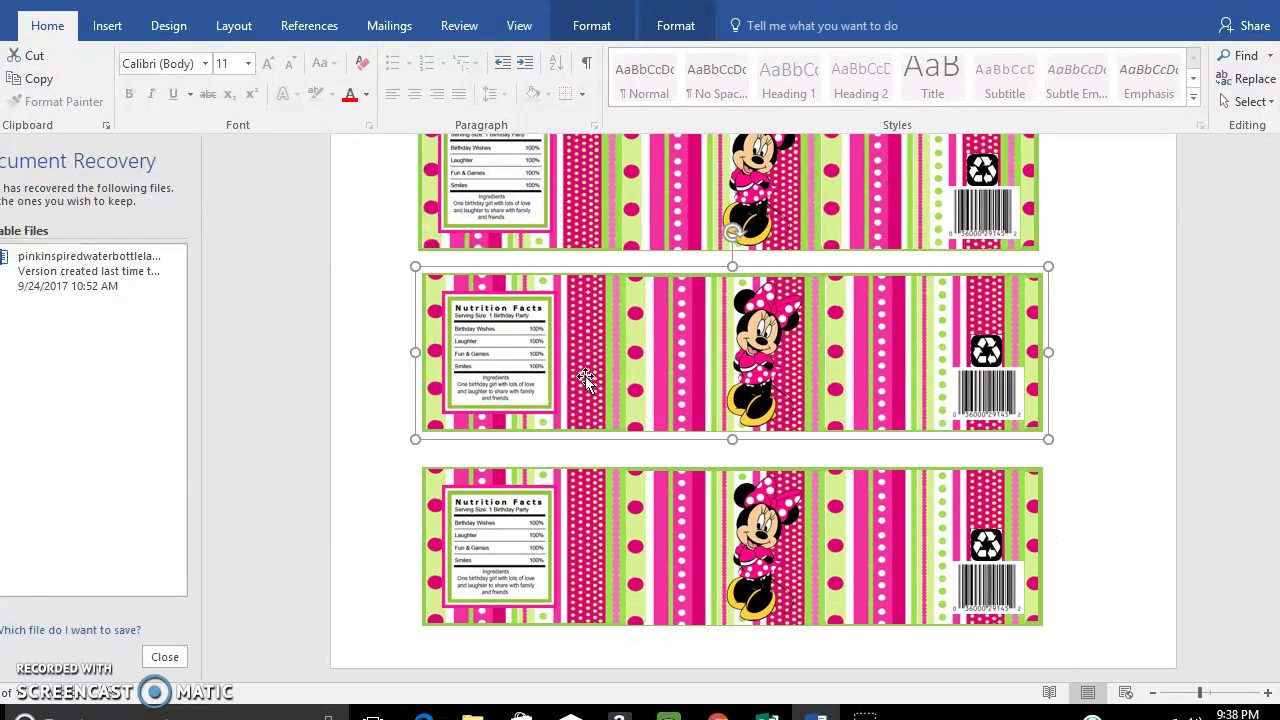Open the Clipboard pane launcher
This screenshot has width=1280, height=720.
point(106,126)
